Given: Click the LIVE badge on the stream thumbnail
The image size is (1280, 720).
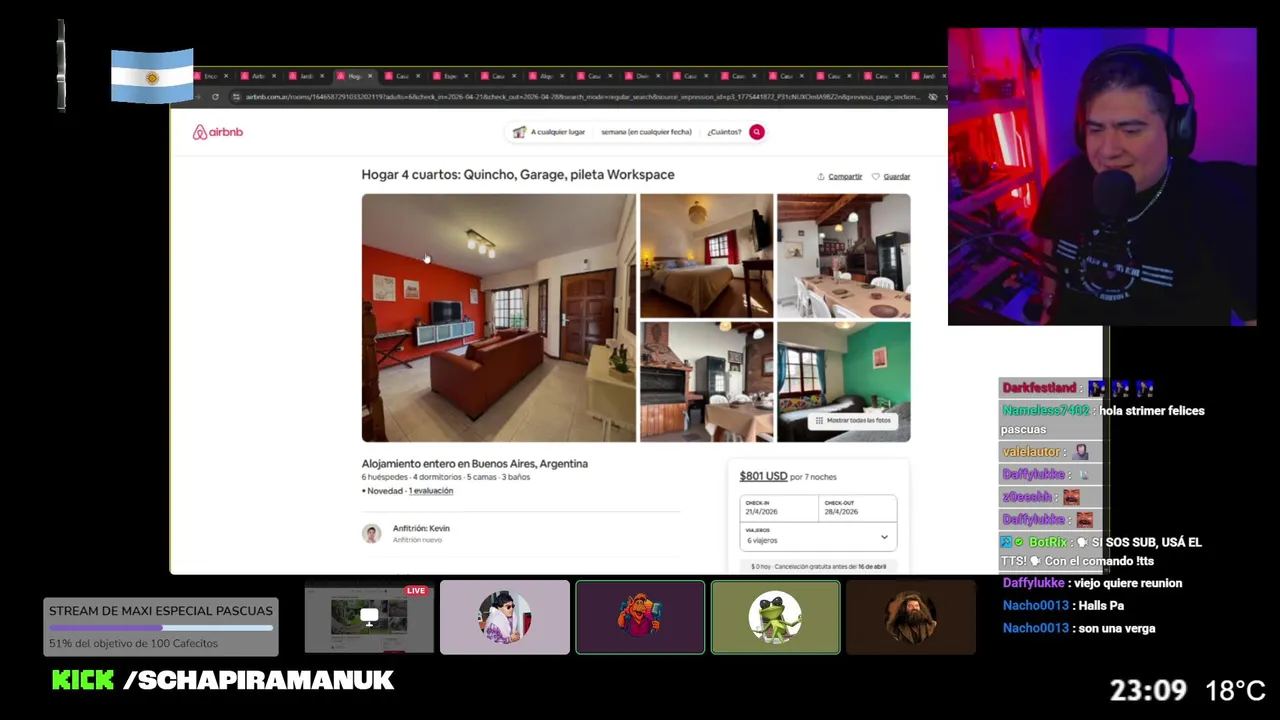Looking at the screenshot, I should tap(416, 591).
